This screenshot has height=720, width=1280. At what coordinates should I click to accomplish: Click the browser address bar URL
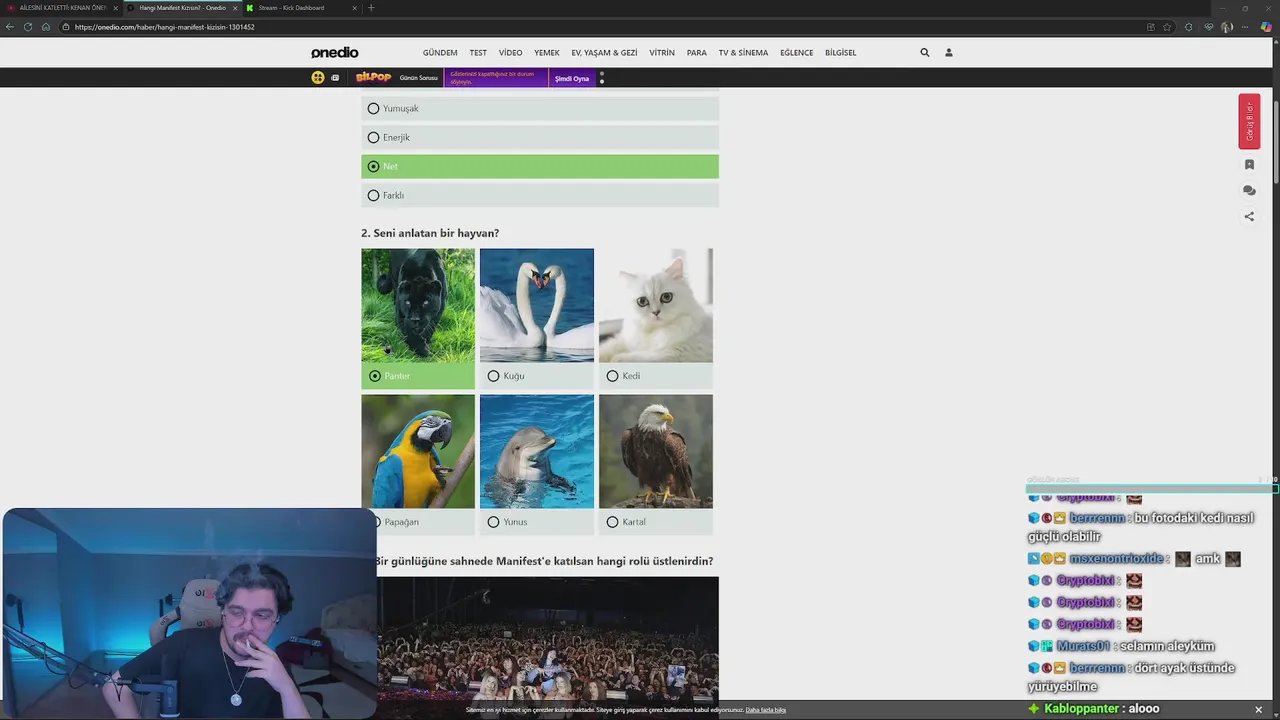[165, 27]
